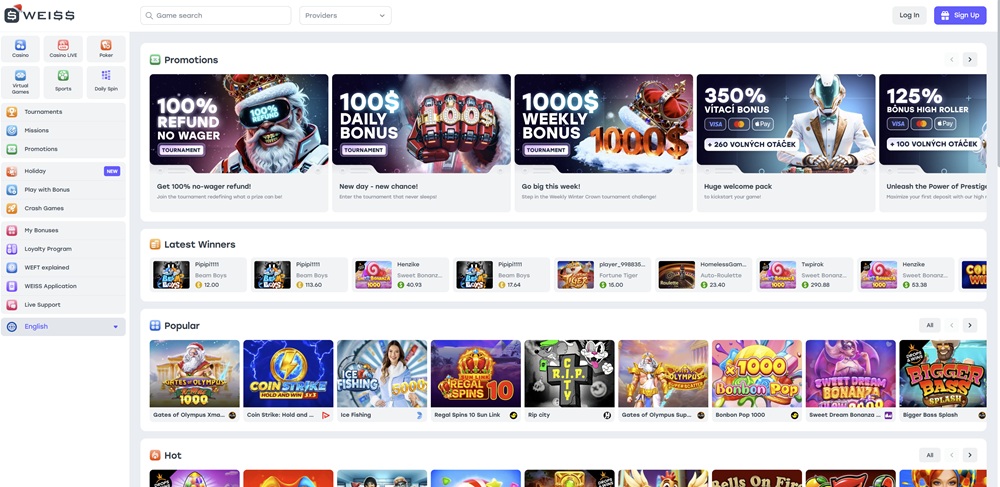
Task: Open Tournaments in the sidebar
Action: pos(43,112)
